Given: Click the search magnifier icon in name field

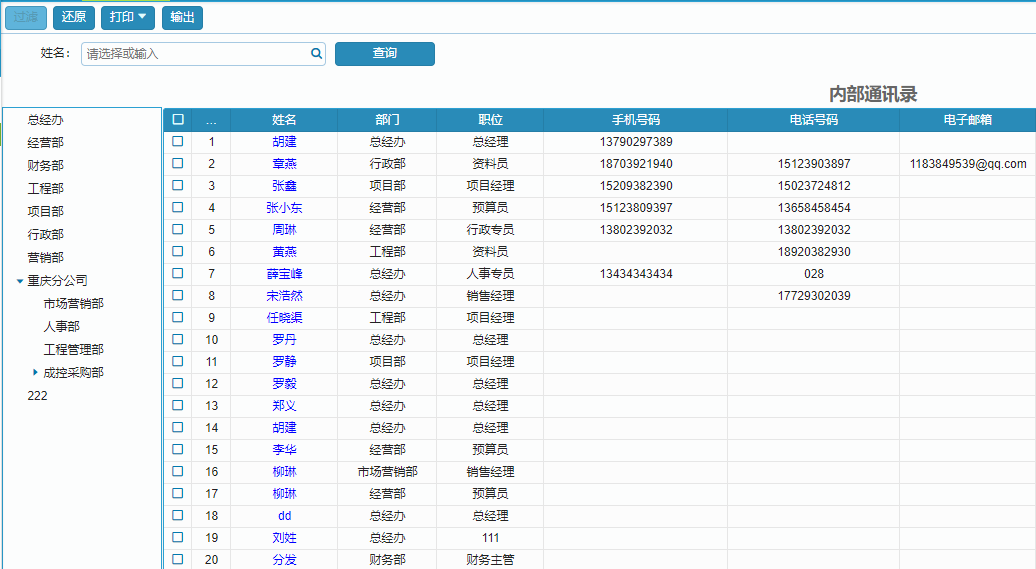Looking at the screenshot, I should tap(316, 54).
